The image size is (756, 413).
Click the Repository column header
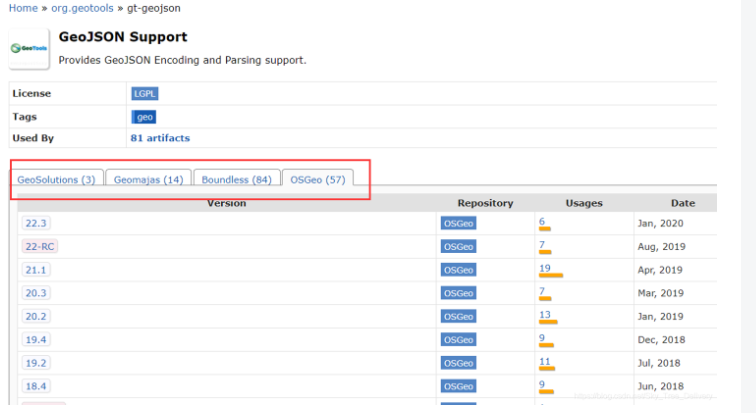tap(486, 203)
